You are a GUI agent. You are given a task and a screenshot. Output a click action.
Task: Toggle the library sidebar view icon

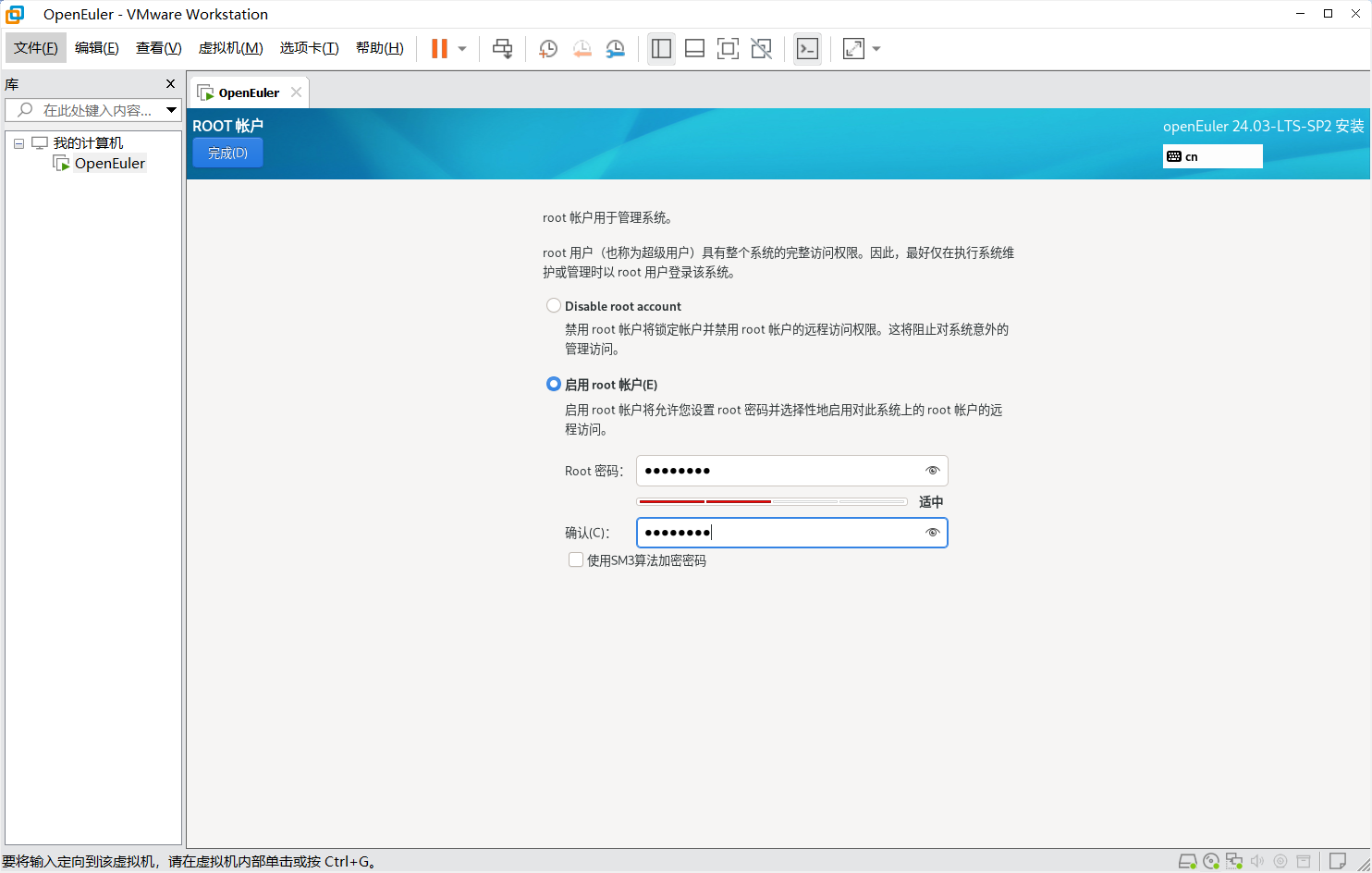click(661, 49)
